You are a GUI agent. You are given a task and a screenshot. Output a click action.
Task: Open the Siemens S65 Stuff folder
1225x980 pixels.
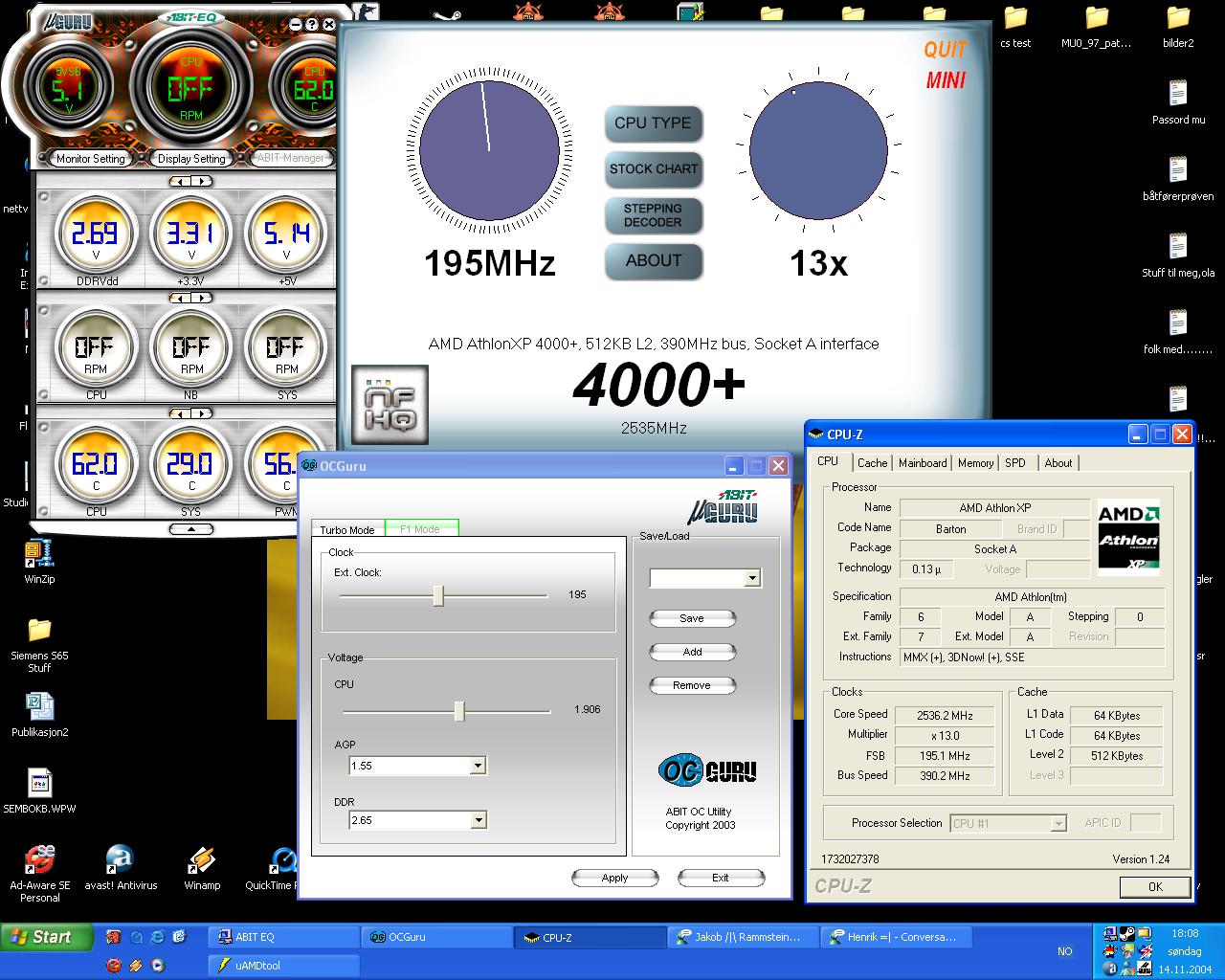pos(39,644)
